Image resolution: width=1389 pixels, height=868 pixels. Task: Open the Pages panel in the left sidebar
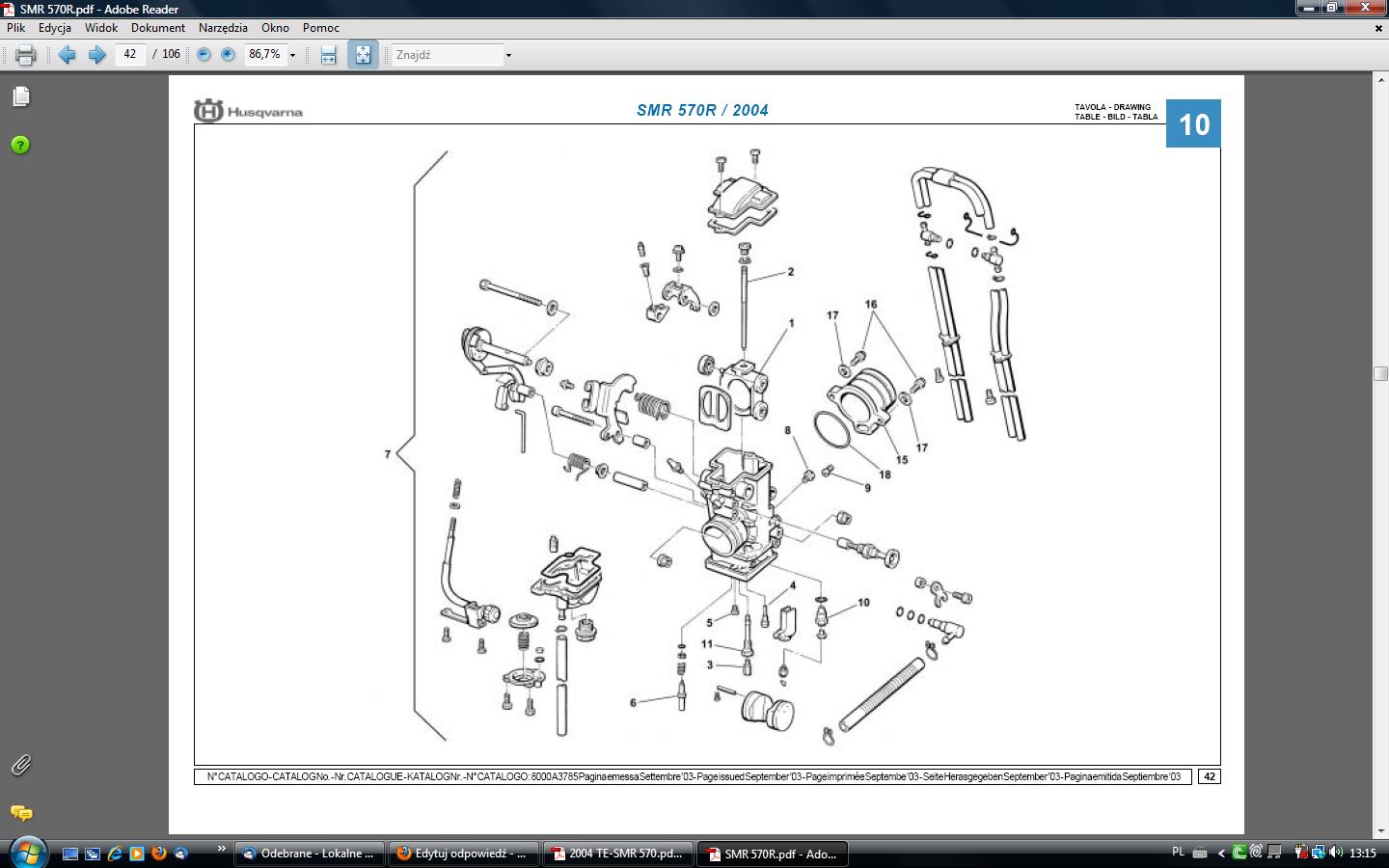tap(20, 96)
